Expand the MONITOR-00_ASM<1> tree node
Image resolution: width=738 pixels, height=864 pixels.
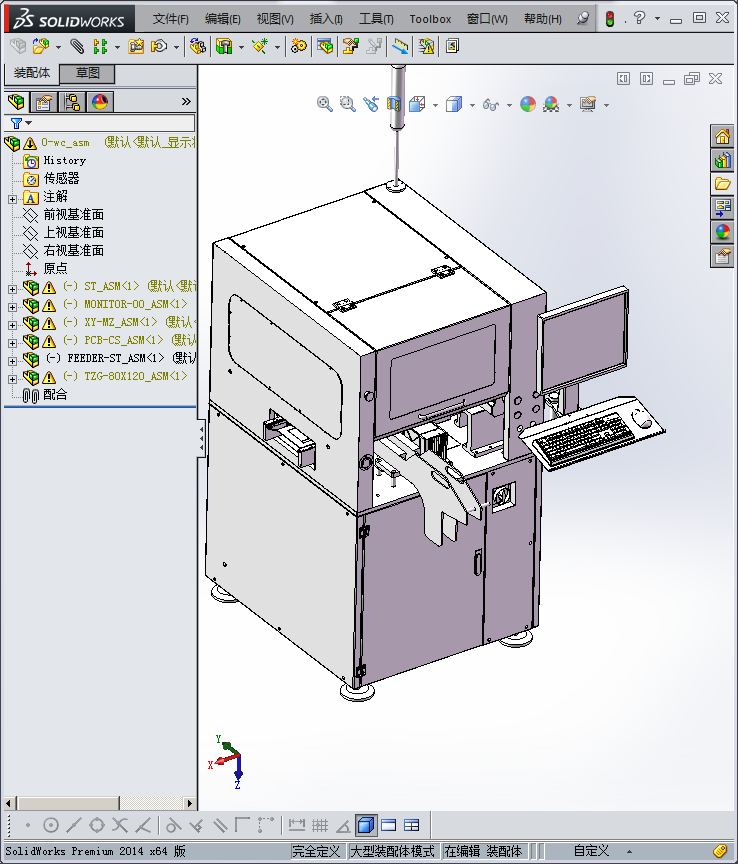[12, 307]
